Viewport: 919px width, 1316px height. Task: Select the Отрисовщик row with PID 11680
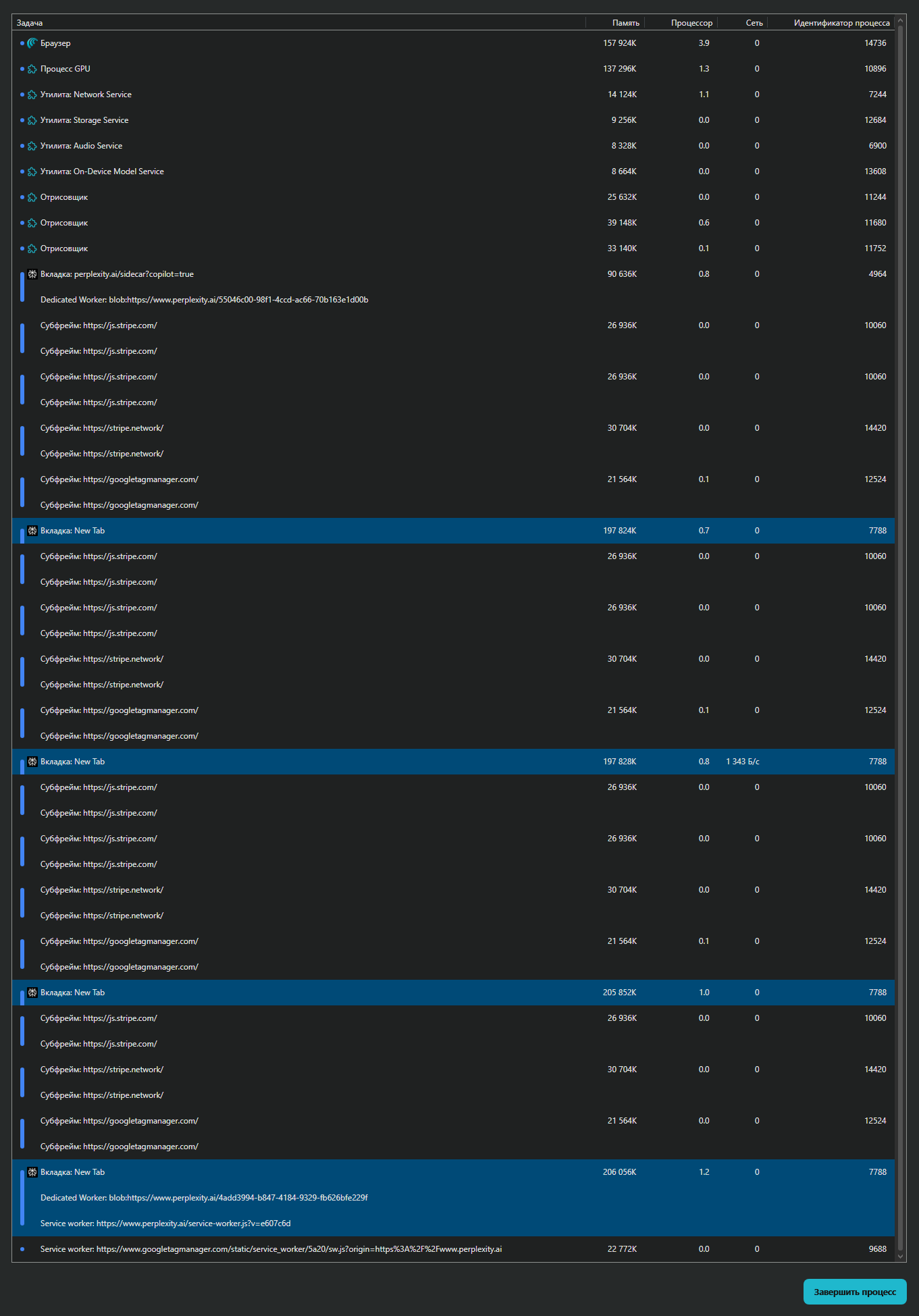405,223
